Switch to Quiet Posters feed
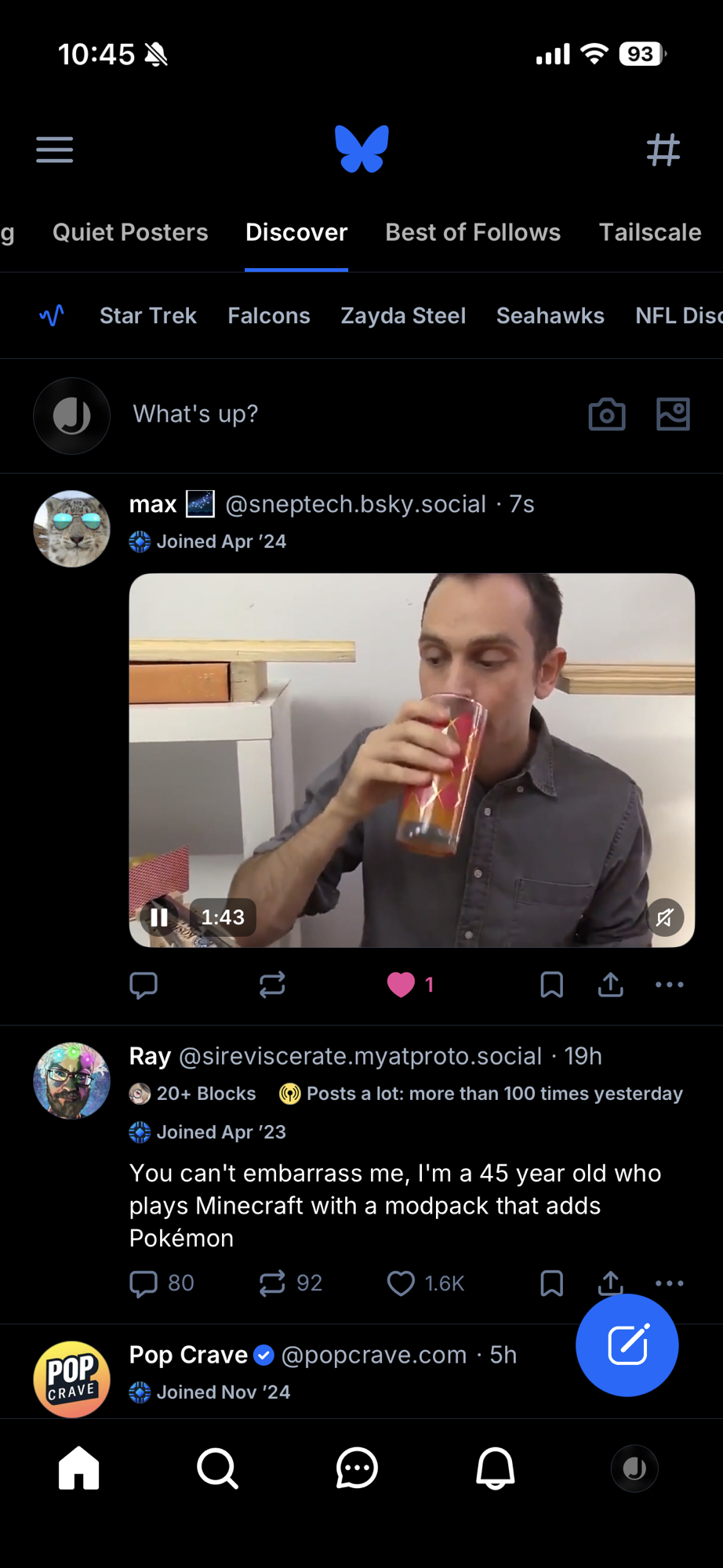This screenshot has width=723, height=1568. (x=130, y=232)
